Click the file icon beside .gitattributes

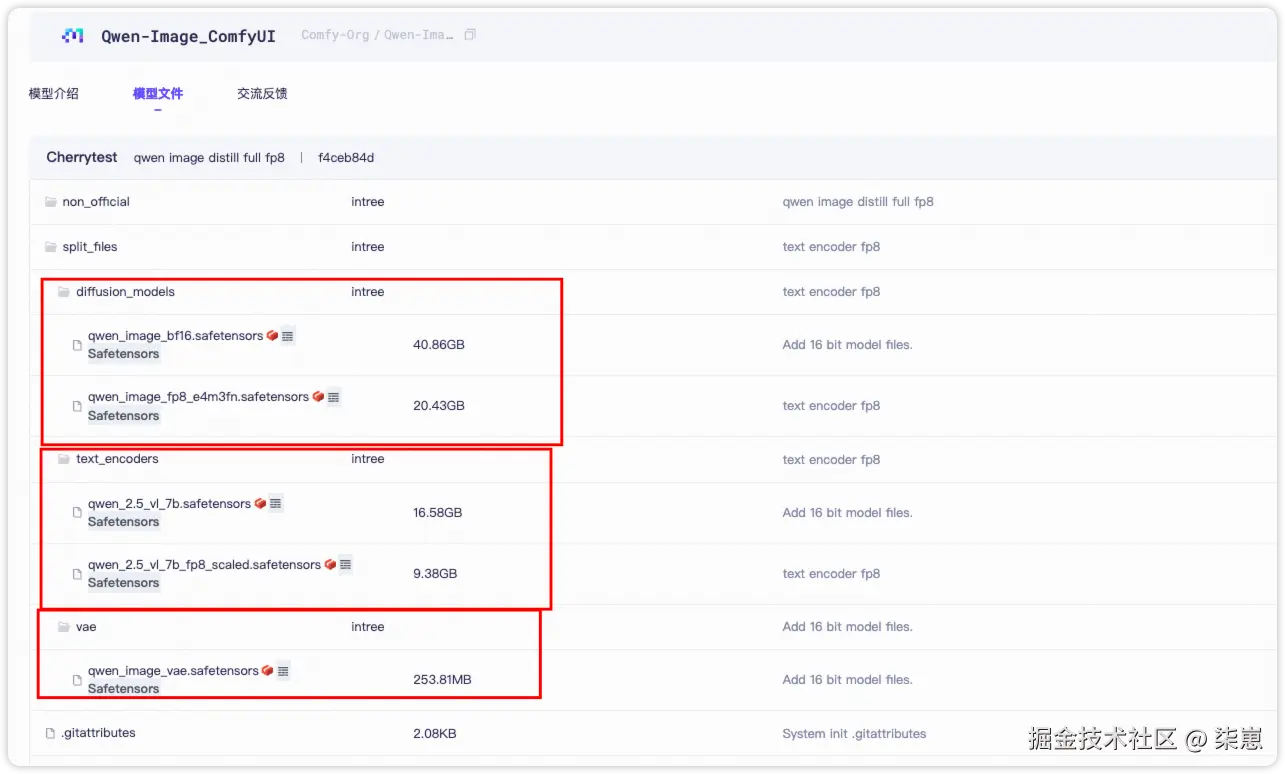coord(51,733)
